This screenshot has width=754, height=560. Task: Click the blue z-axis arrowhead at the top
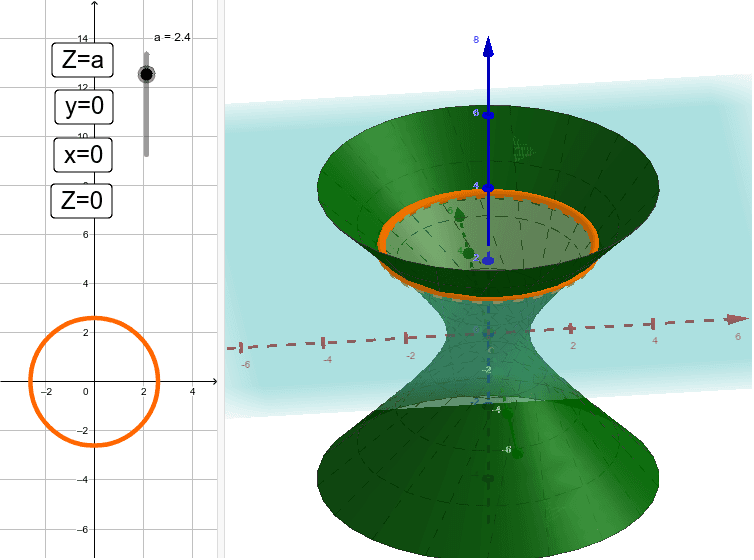488,47
